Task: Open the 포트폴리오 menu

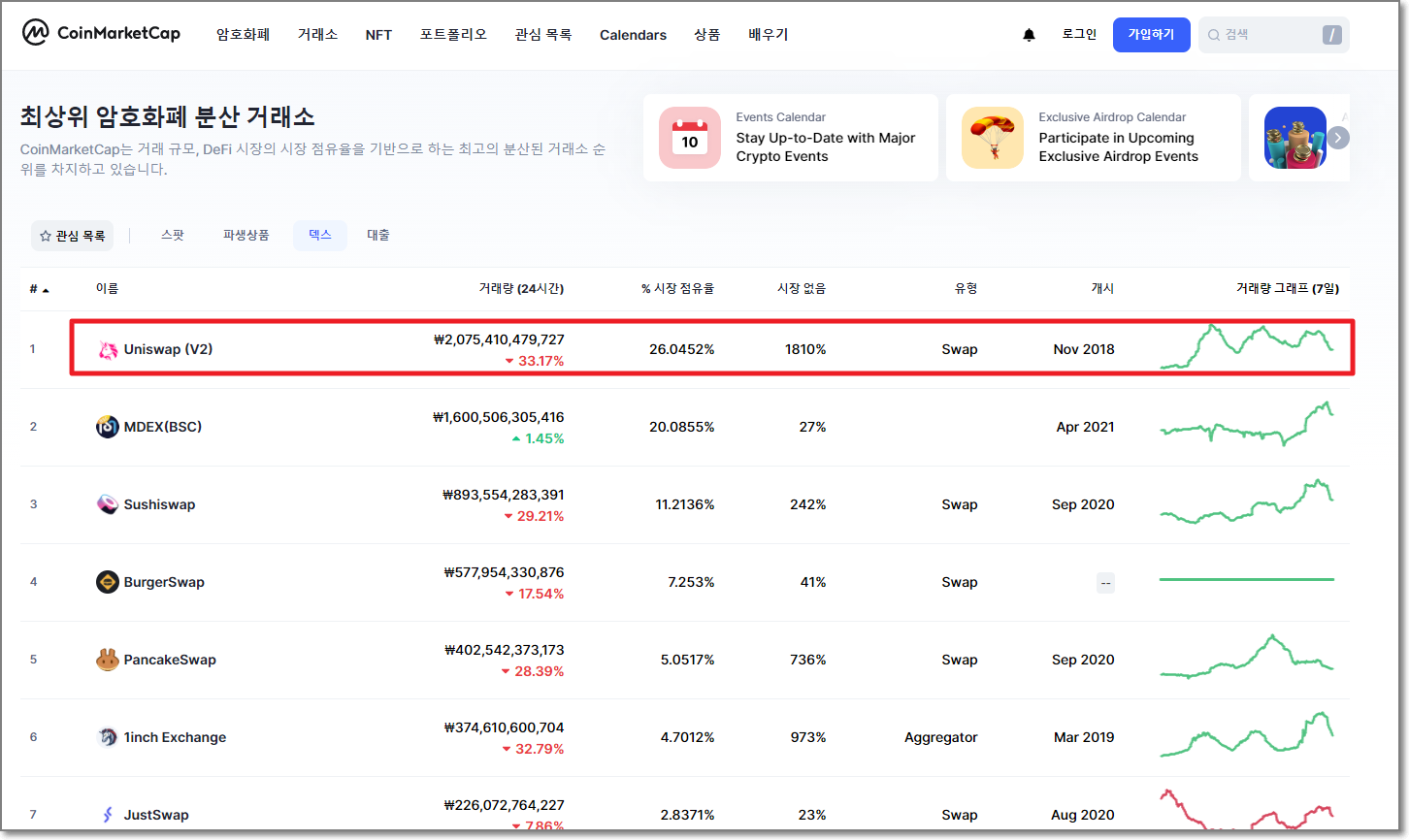Action: coord(453,35)
